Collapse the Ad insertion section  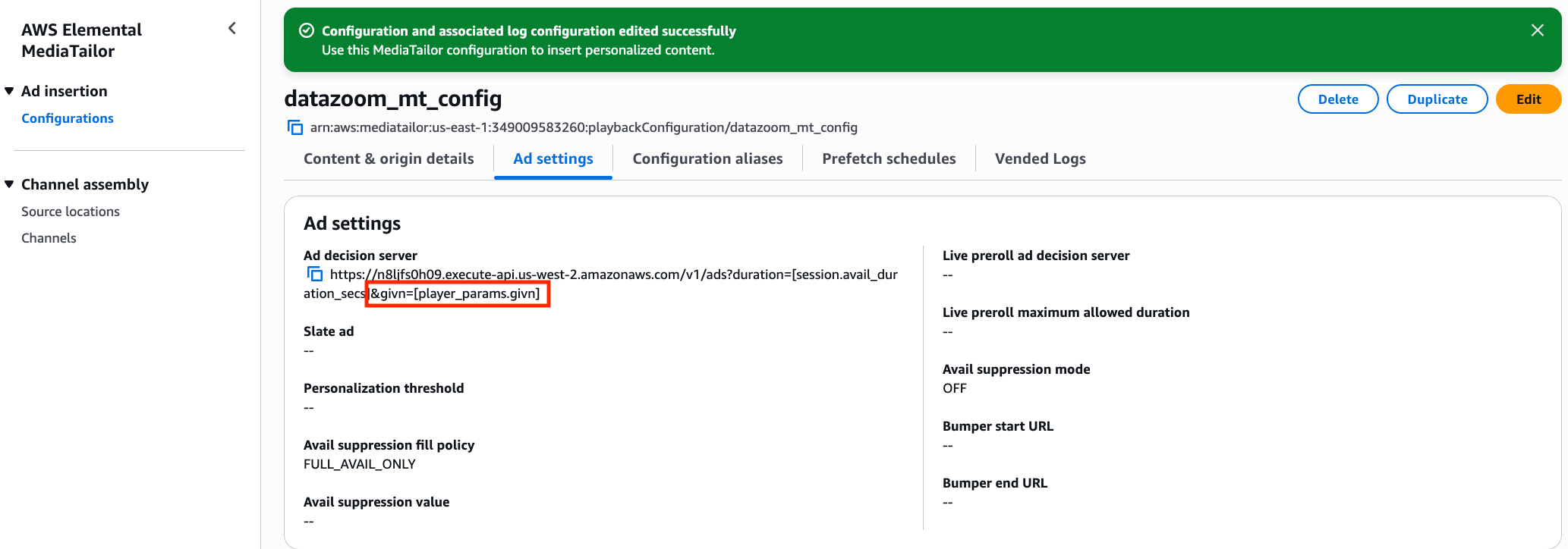9,91
